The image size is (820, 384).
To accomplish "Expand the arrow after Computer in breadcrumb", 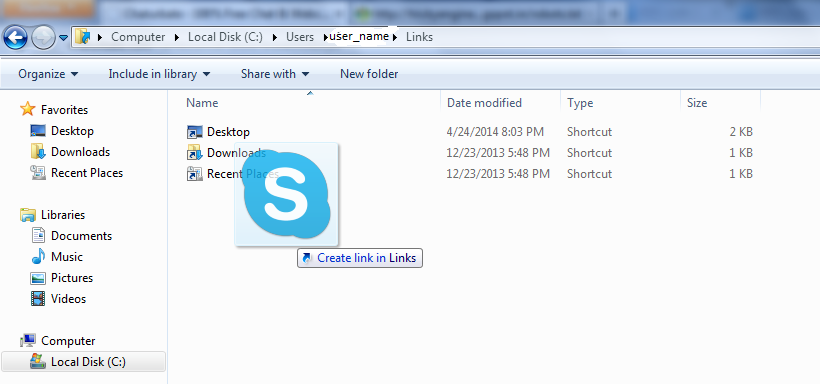I will click(177, 37).
